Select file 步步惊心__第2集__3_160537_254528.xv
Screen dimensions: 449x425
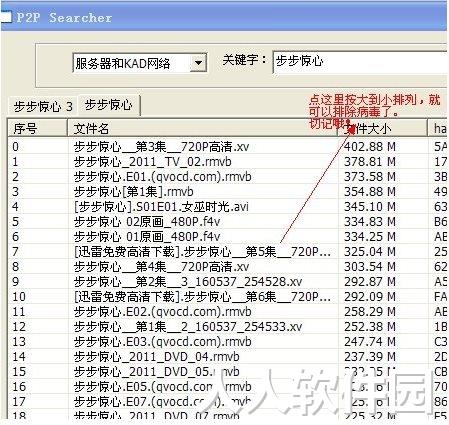coord(188,282)
